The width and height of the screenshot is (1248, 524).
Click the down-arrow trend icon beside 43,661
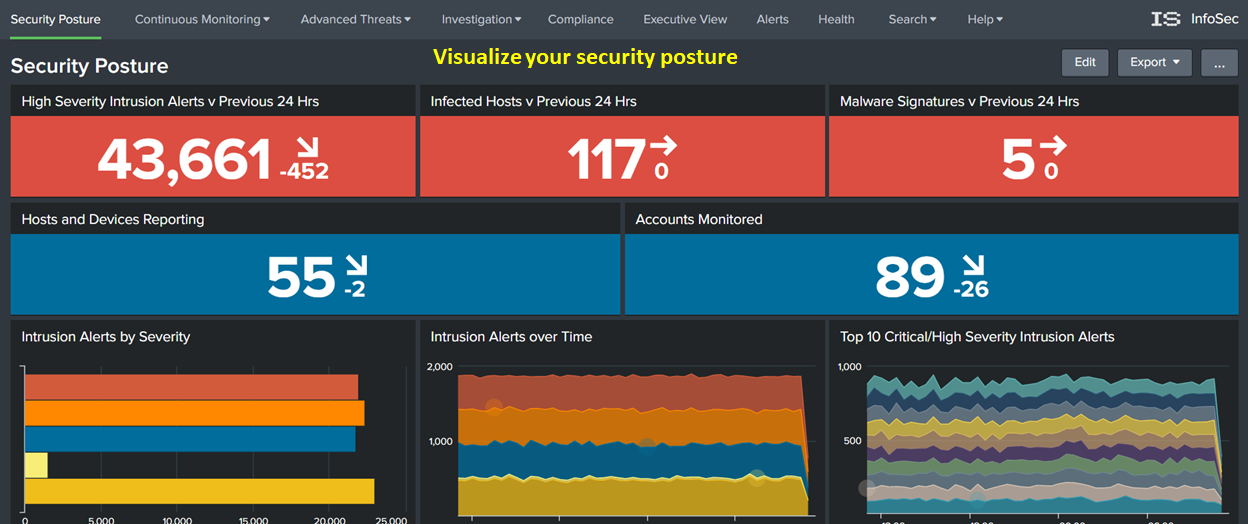point(305,148)
